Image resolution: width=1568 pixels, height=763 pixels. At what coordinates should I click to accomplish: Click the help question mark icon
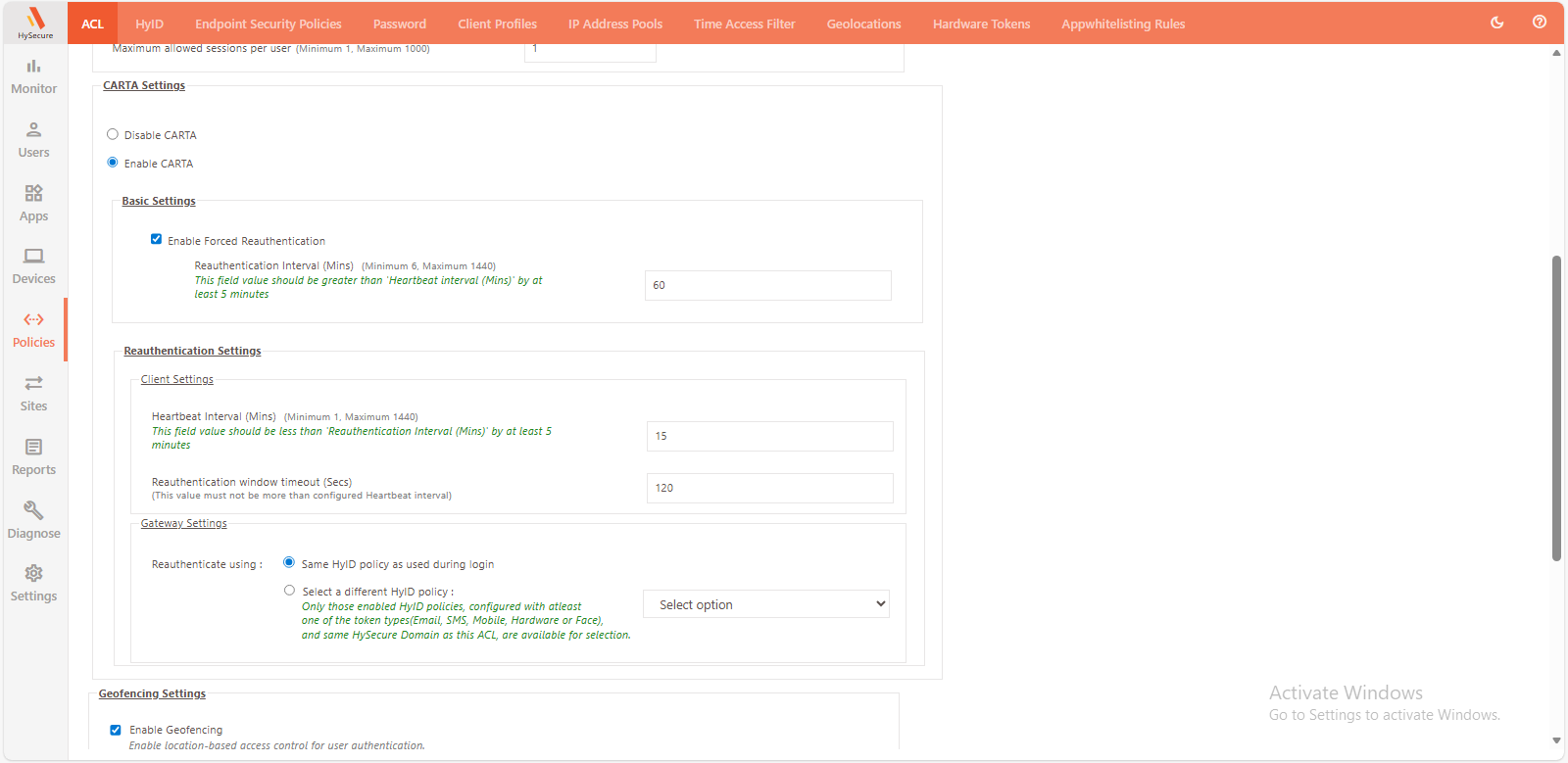tap(1540, 23)
